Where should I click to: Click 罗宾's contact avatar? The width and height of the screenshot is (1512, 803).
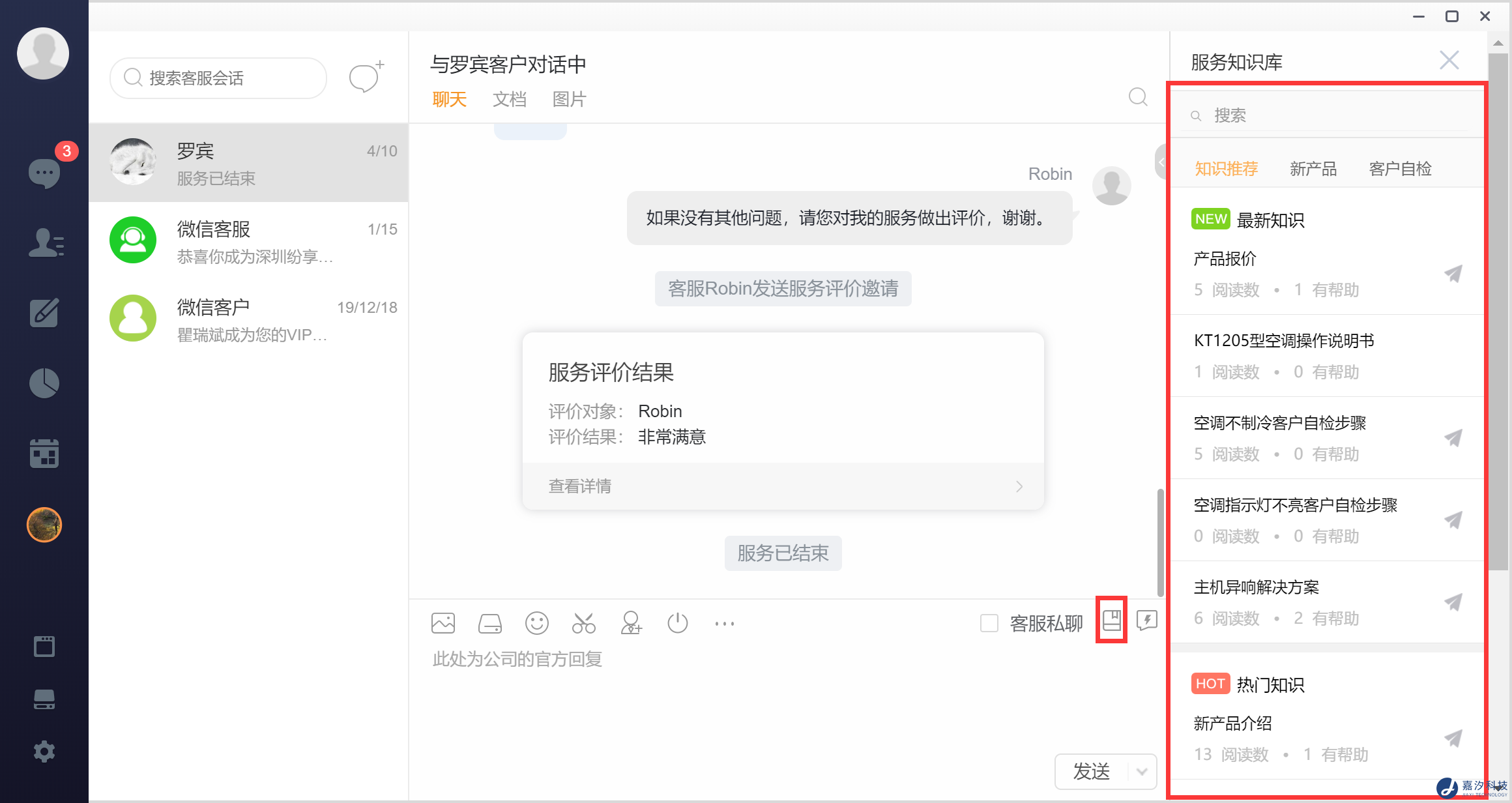pos(133,162)
